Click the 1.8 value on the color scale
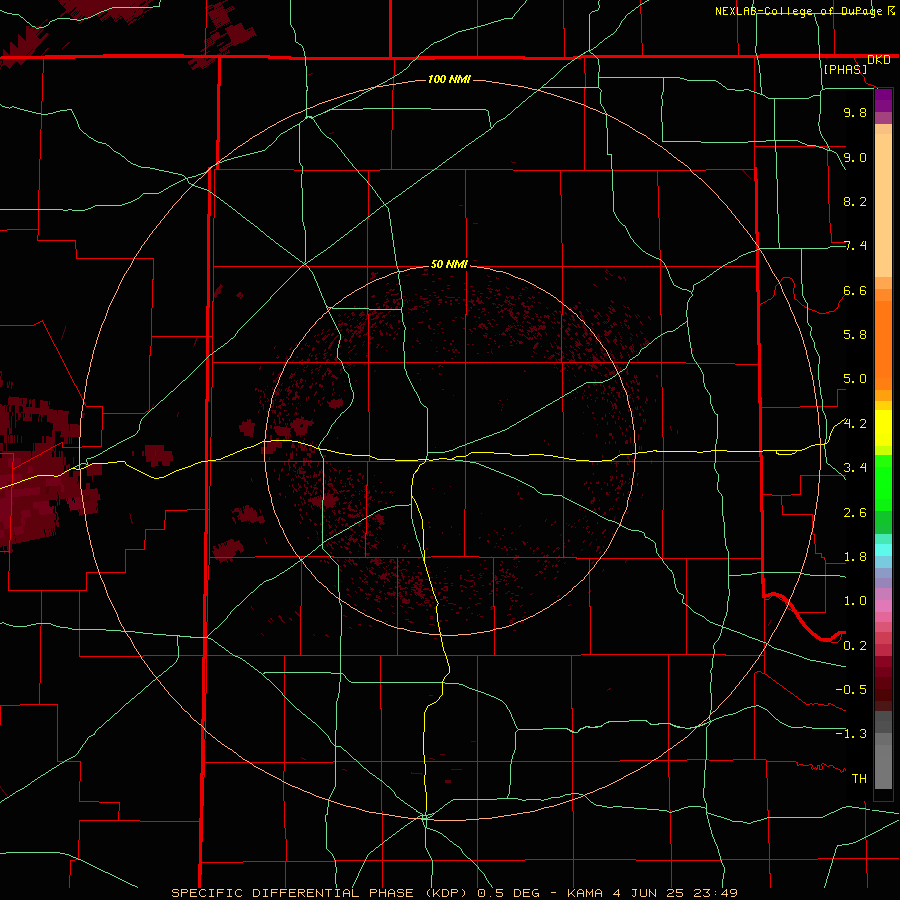 [x=855, y=557]
